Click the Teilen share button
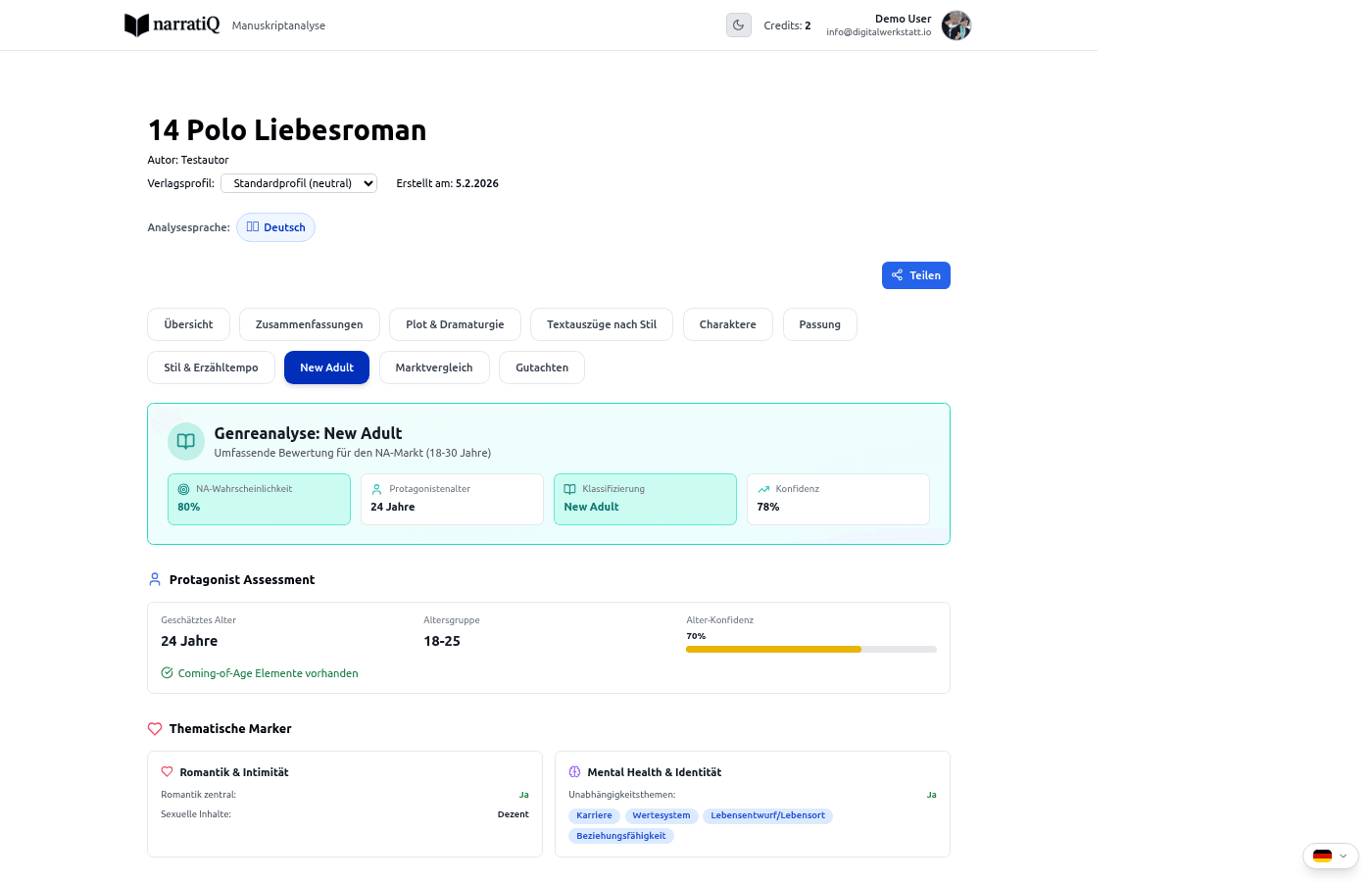The image size is (1372, 882). [x=915, y=275]
